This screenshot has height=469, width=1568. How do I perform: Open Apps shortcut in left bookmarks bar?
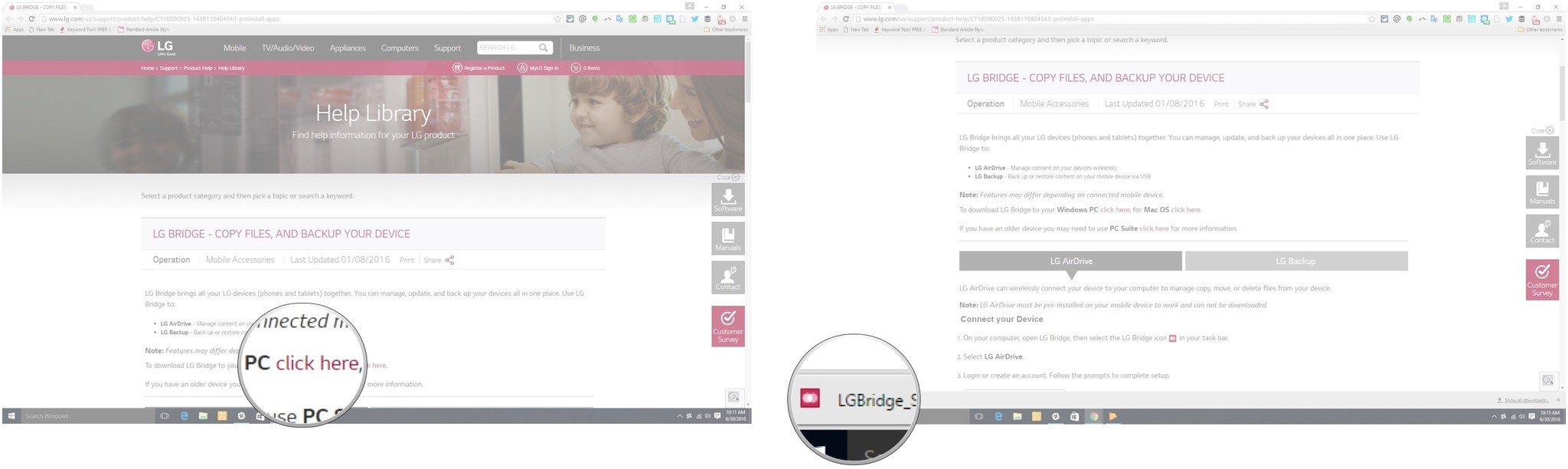(x=15, y=30)
